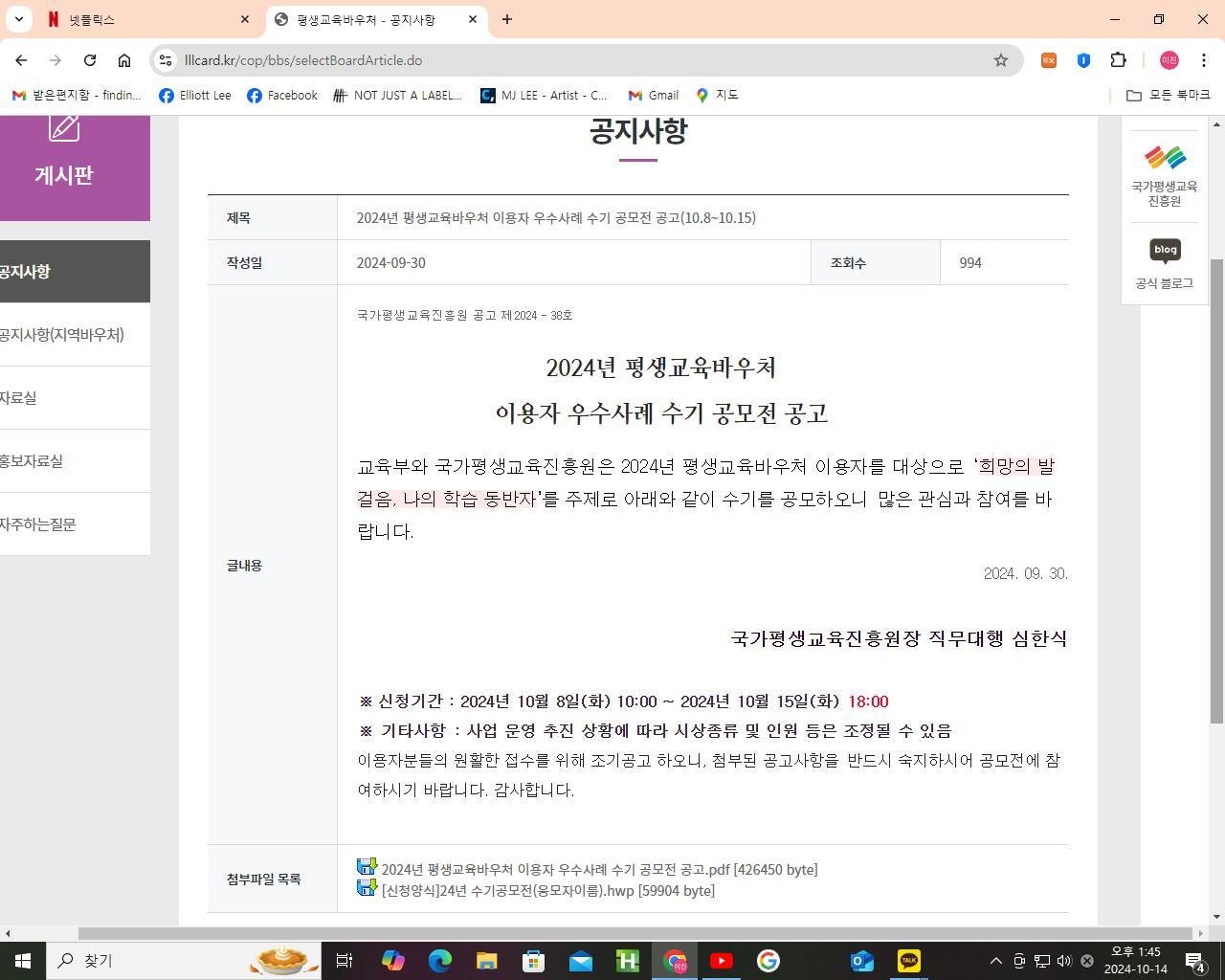View site information for lllcard.kr
Viewport: 1225px width, 980px height.
click(166, 60)
